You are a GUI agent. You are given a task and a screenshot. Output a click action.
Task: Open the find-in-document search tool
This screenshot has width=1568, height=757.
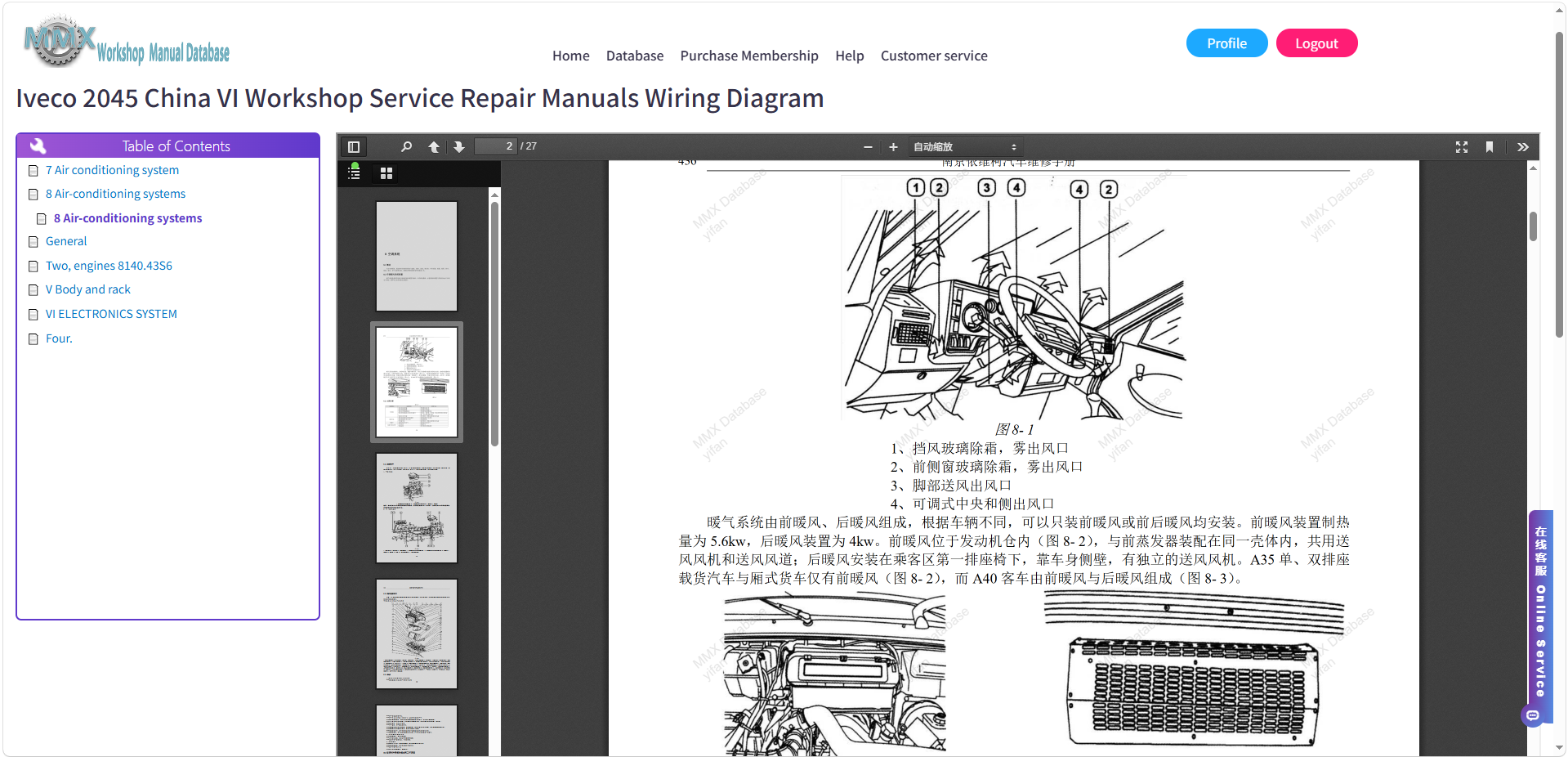point(406,147)
